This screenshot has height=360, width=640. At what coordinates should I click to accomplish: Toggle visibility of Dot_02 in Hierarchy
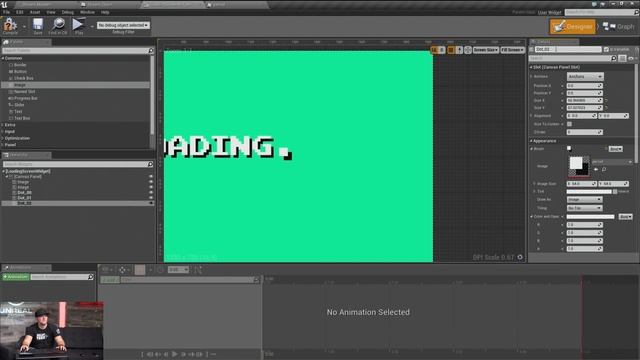click(x=151, y=203)
